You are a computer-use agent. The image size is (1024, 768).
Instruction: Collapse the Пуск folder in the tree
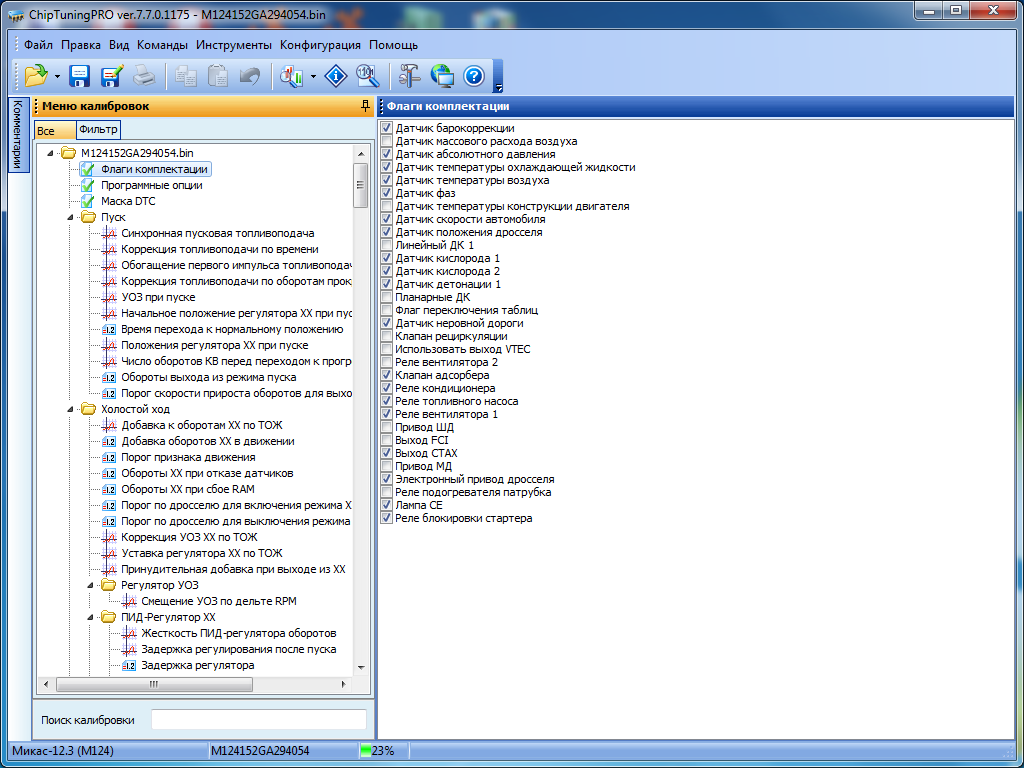tap(71, 217)
